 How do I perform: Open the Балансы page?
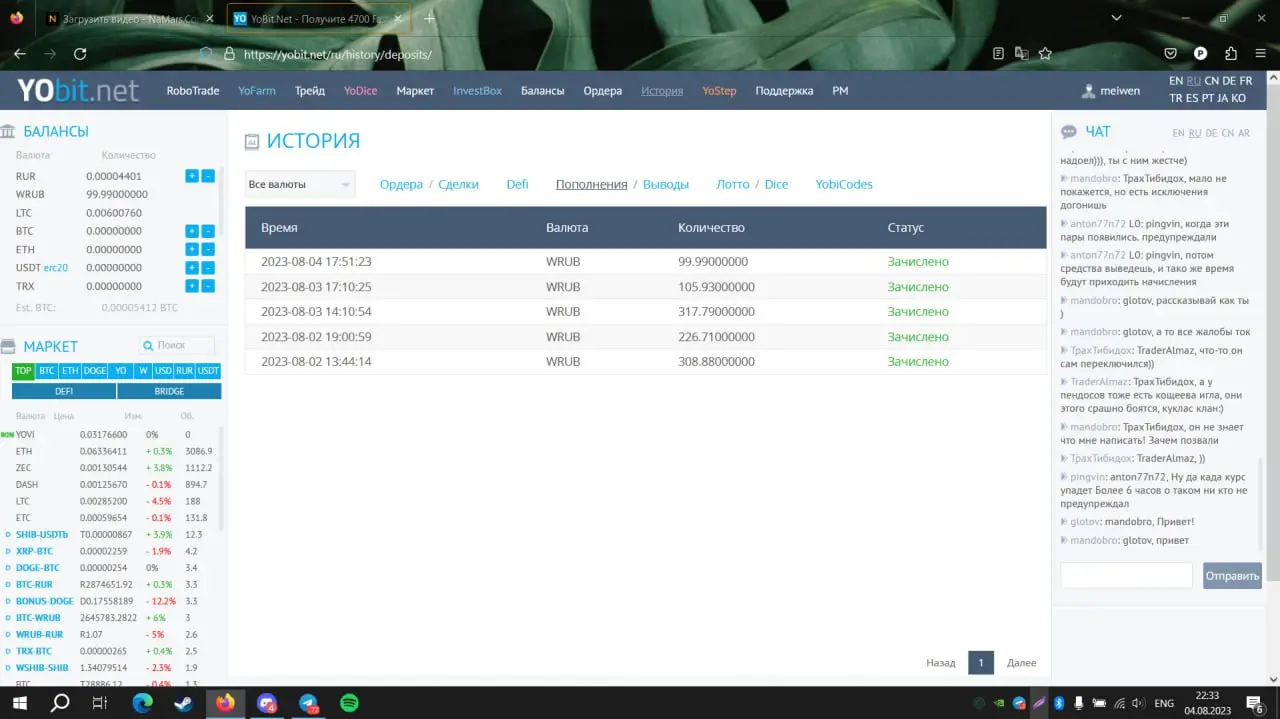543,91
